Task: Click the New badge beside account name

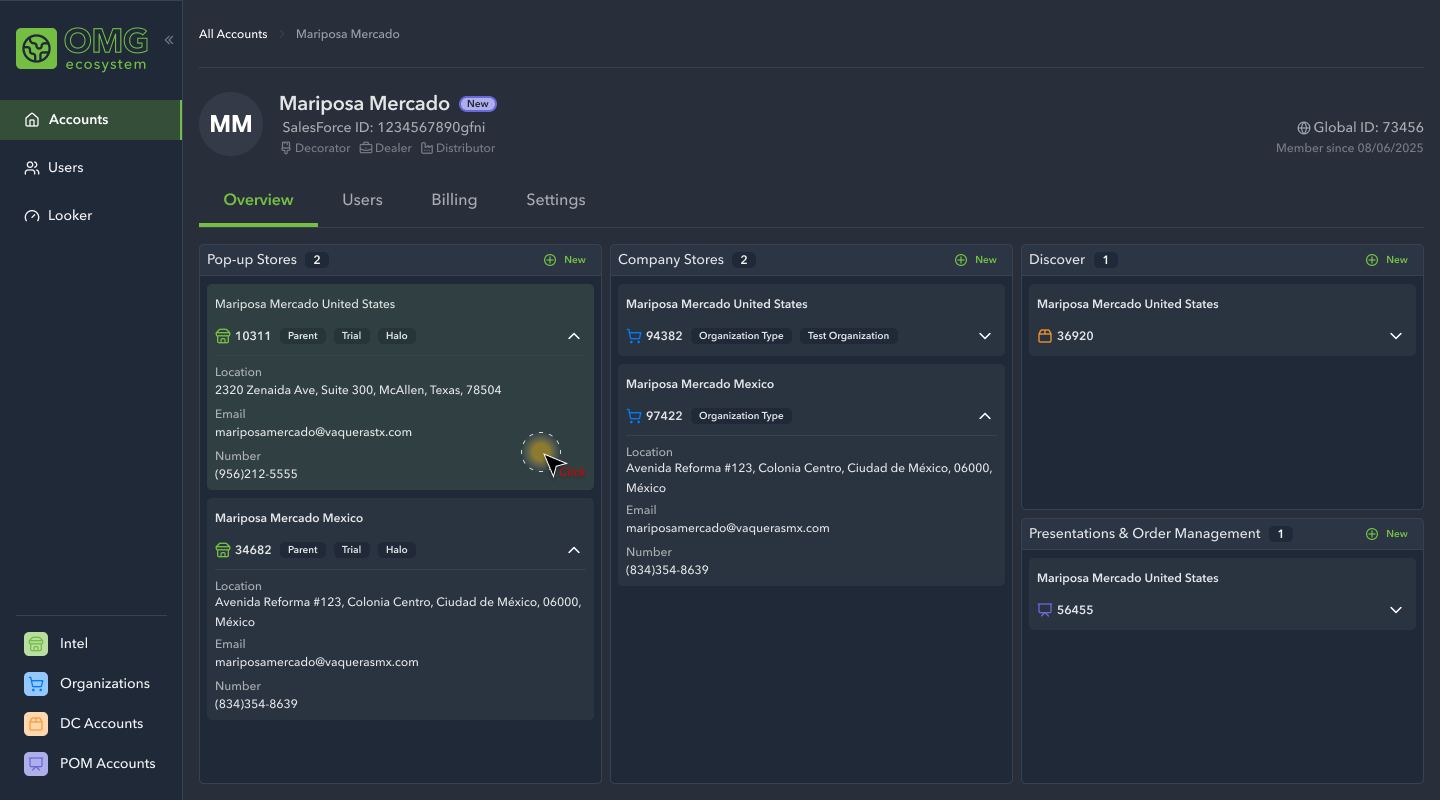Action: pos(478,104)
